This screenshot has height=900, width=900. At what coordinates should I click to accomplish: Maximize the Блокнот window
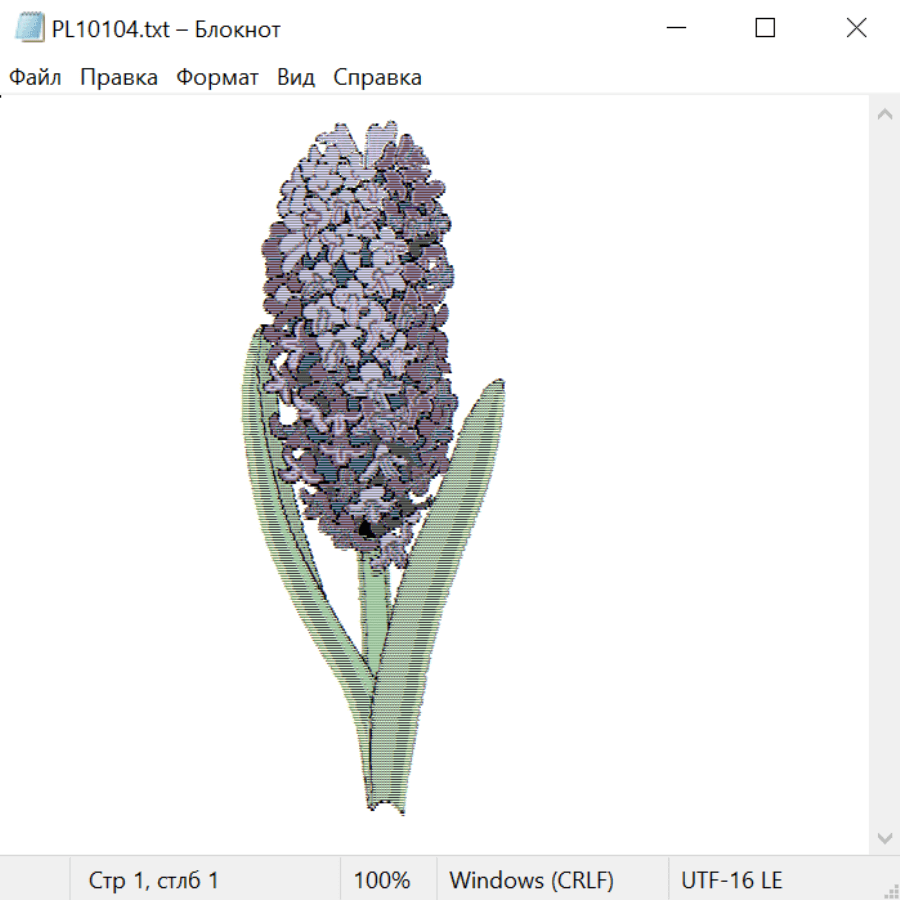[x=765, y=28]
